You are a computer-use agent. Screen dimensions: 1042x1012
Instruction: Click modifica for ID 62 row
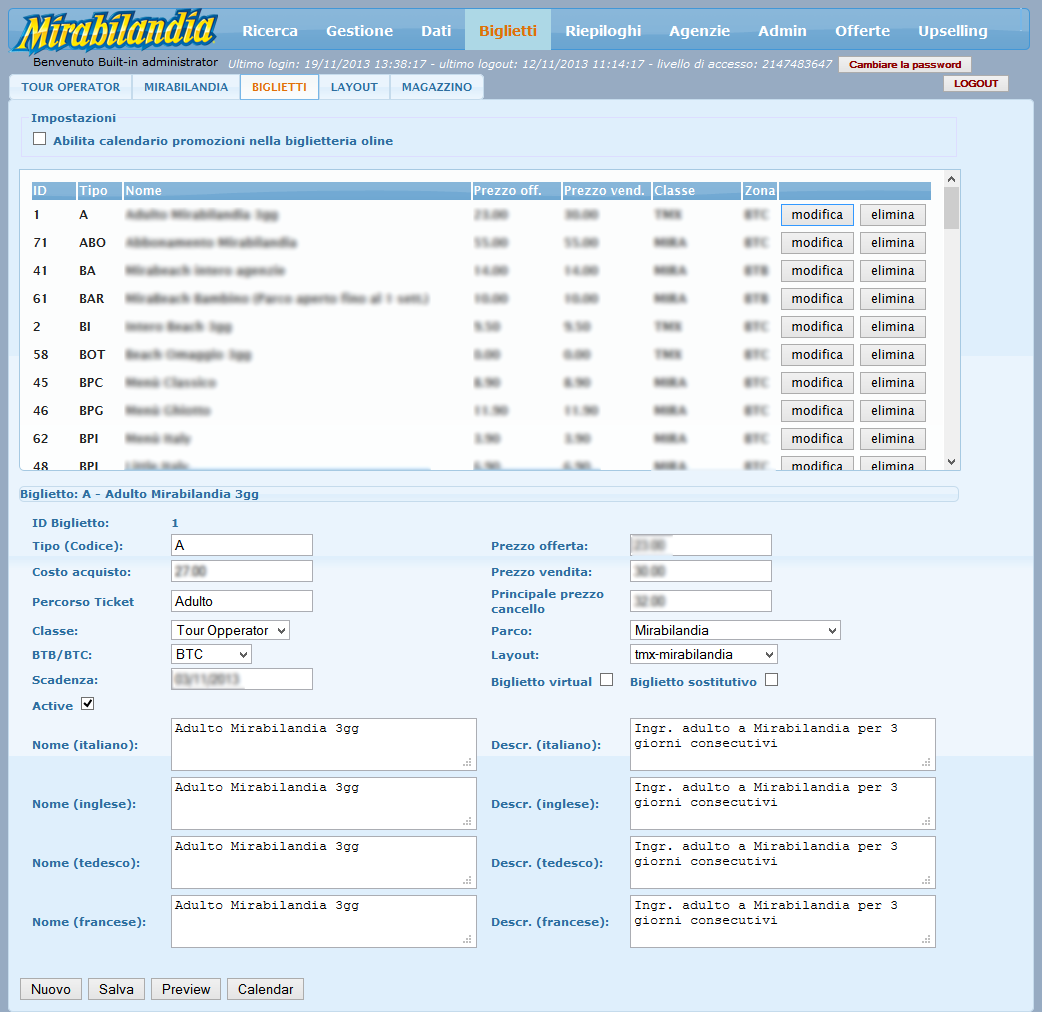tap(817, 438)
